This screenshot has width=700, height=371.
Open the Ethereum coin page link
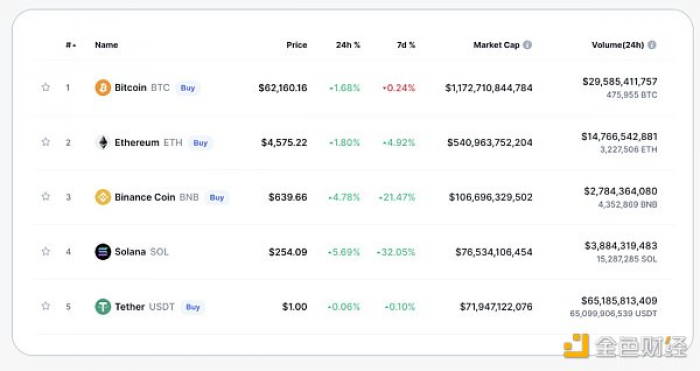click(x=137, y=142)
